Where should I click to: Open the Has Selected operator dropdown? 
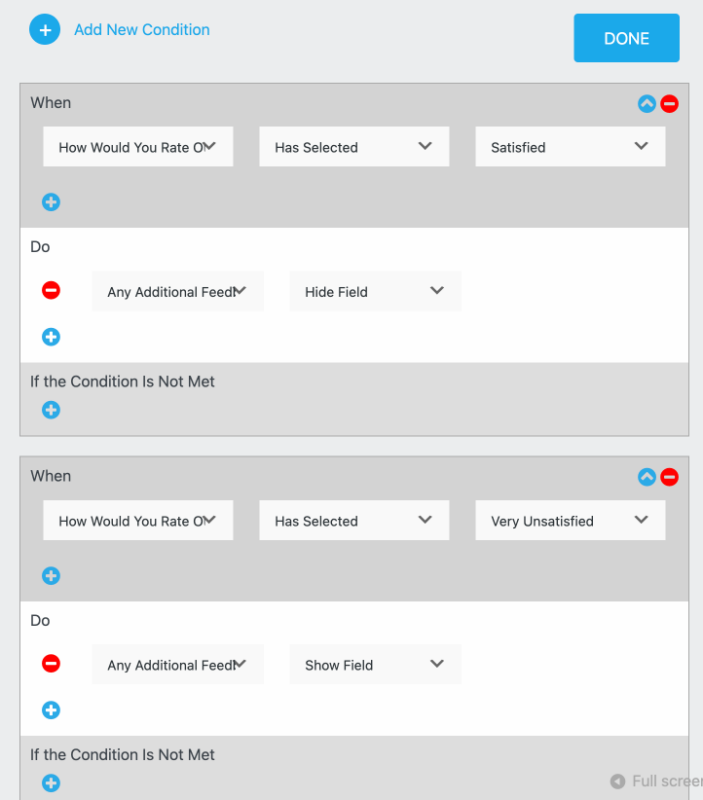[x=354, y=146]
